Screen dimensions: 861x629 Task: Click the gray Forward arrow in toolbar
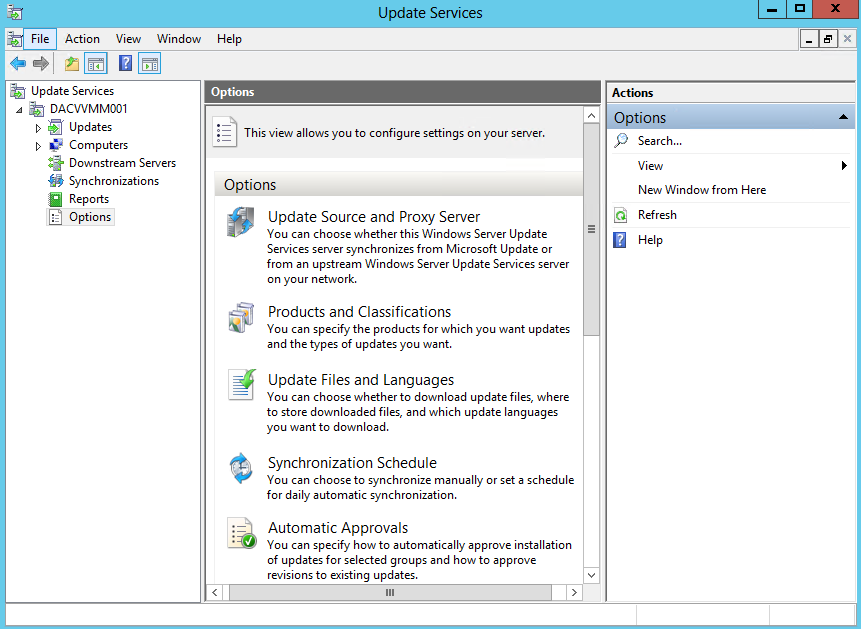pyautogui.click(x=41, y=64)
